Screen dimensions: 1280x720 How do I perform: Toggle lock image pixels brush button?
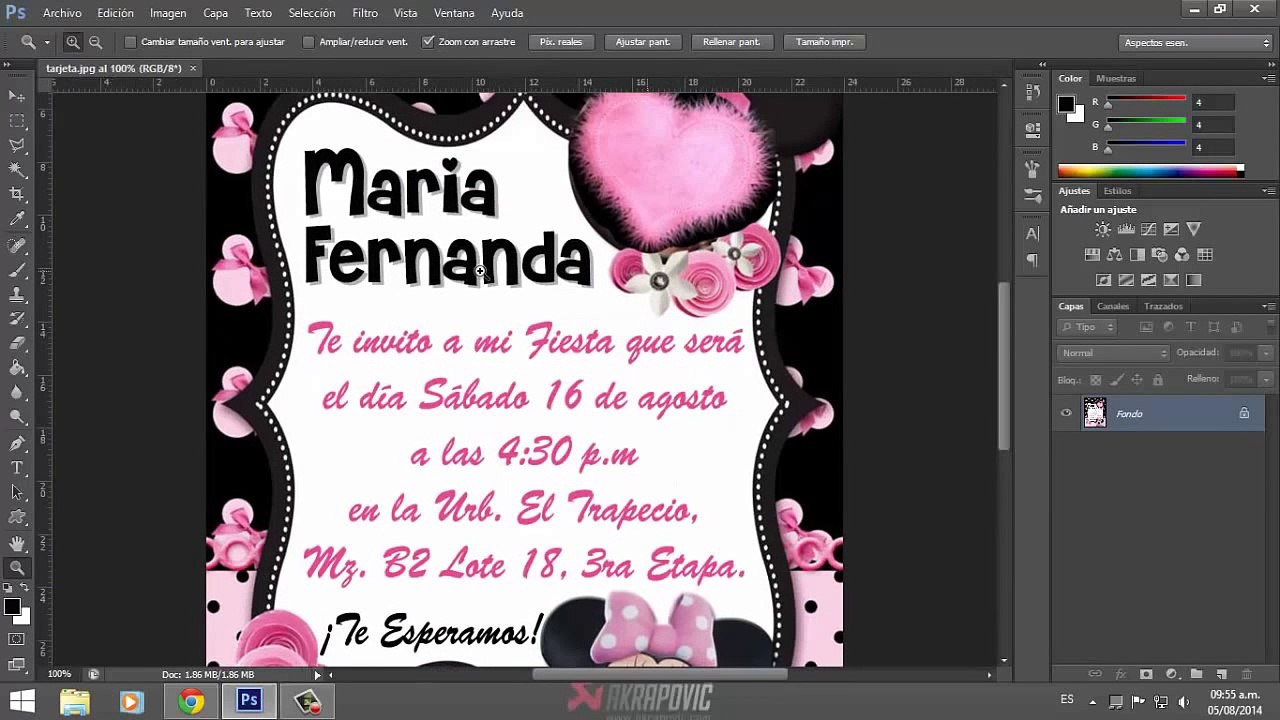[1116, 380]
